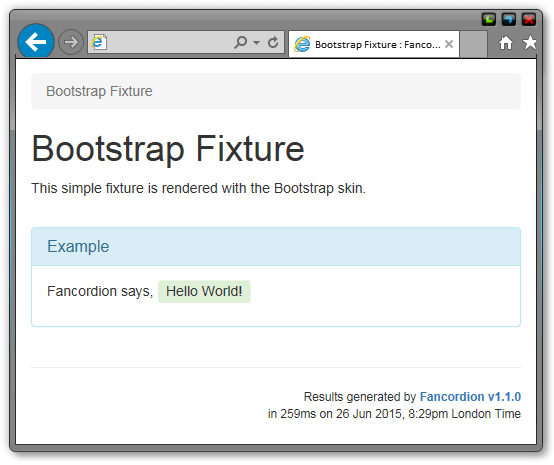Click the green minimize window button
The image size is (554, 465).
click(489, 19)
